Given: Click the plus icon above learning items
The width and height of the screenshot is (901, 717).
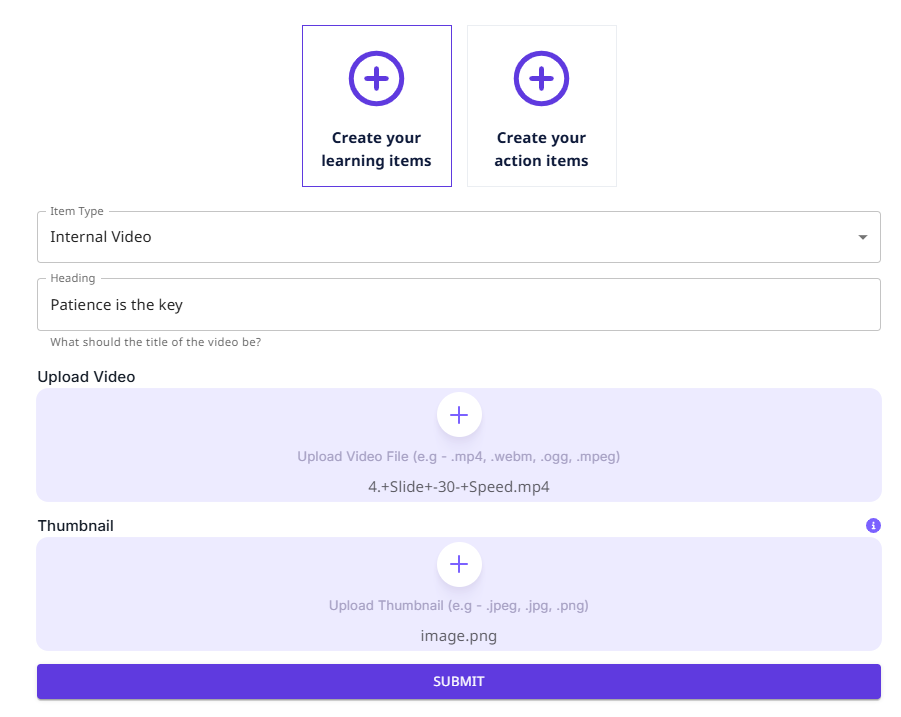Looking at the screenshot, I should tap(376, 77).
